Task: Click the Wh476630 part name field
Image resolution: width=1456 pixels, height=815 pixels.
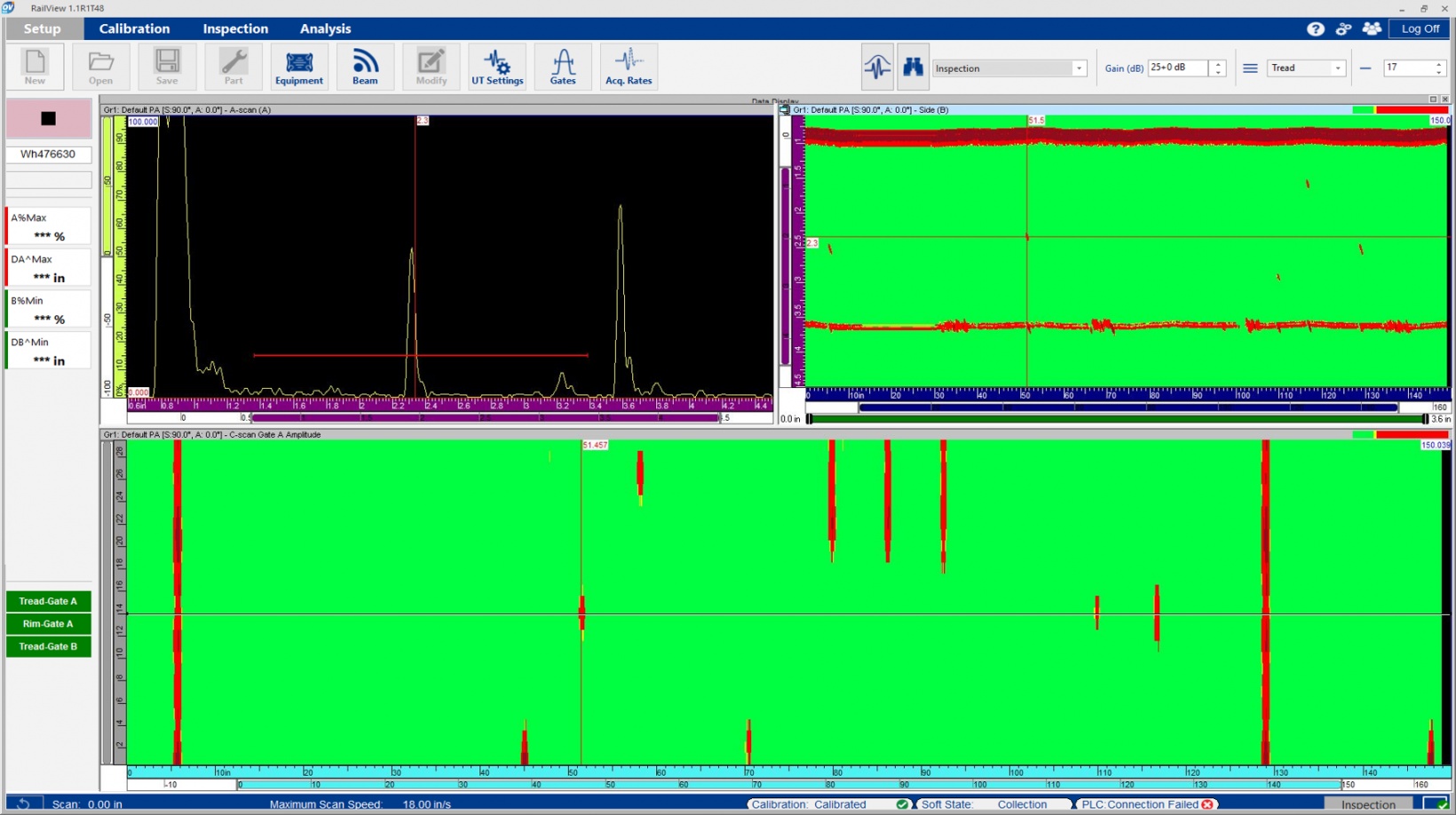Action: pos(49,154)
